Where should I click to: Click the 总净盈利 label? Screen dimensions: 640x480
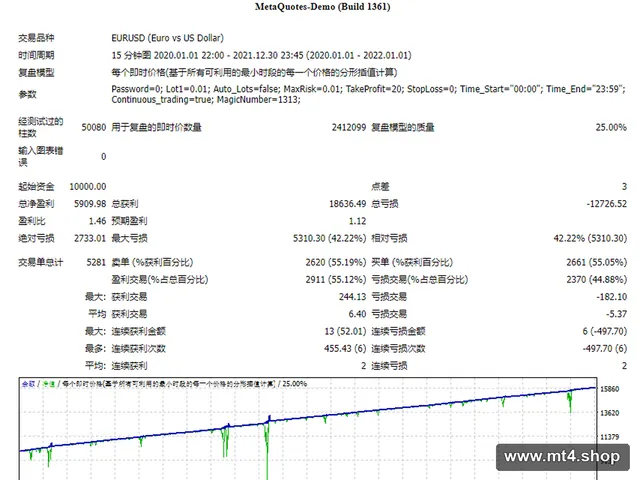36,204
